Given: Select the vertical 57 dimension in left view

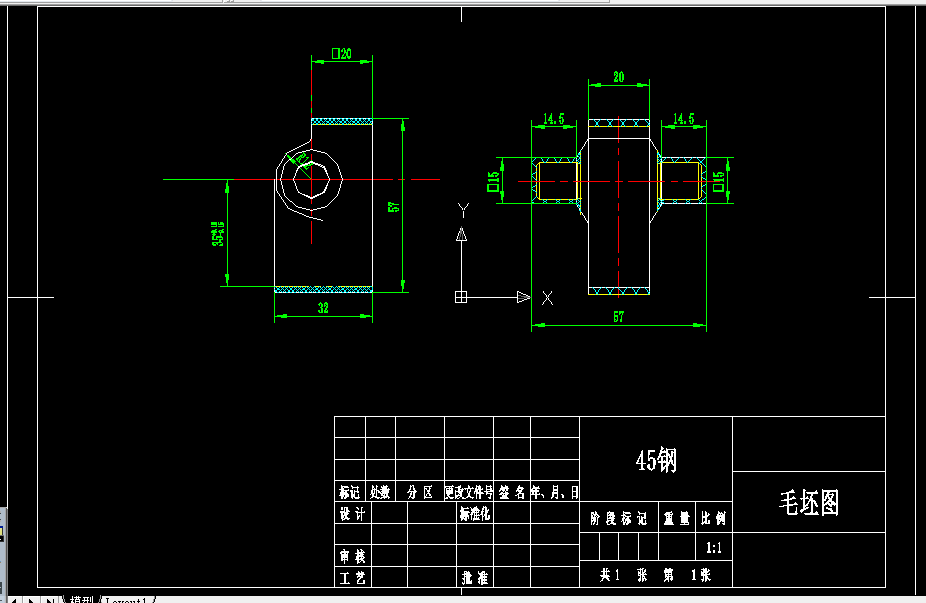Looking at the screenshot, I should (393, 207).
